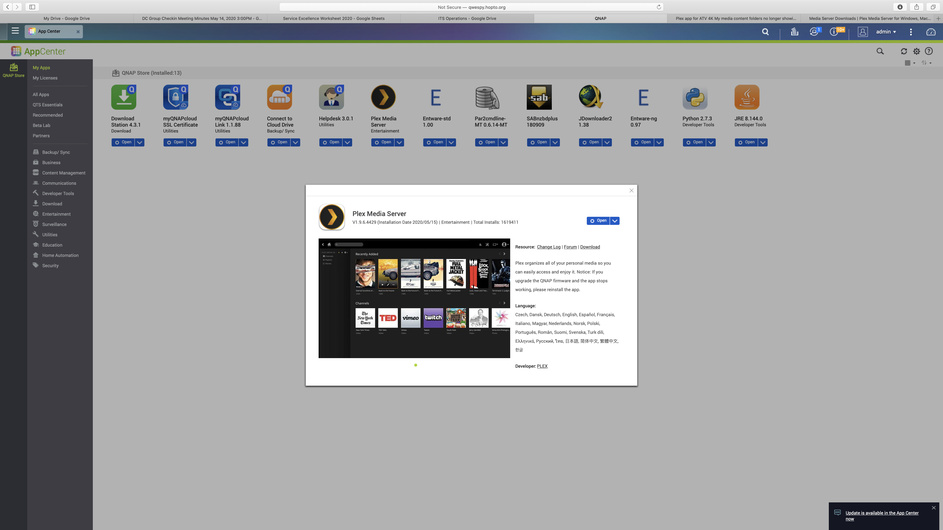Select My Licenses in sidebar
Screen dimensions: 943x530
[45, 78]
